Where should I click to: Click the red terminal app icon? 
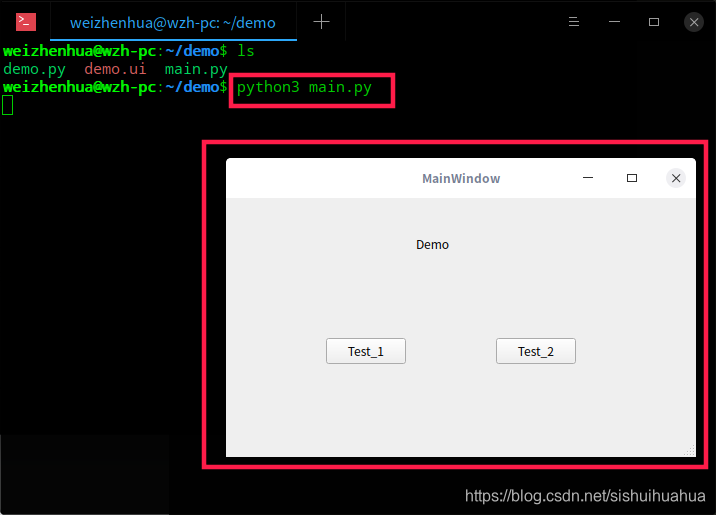pyautogui.click(x=26, y=22)
